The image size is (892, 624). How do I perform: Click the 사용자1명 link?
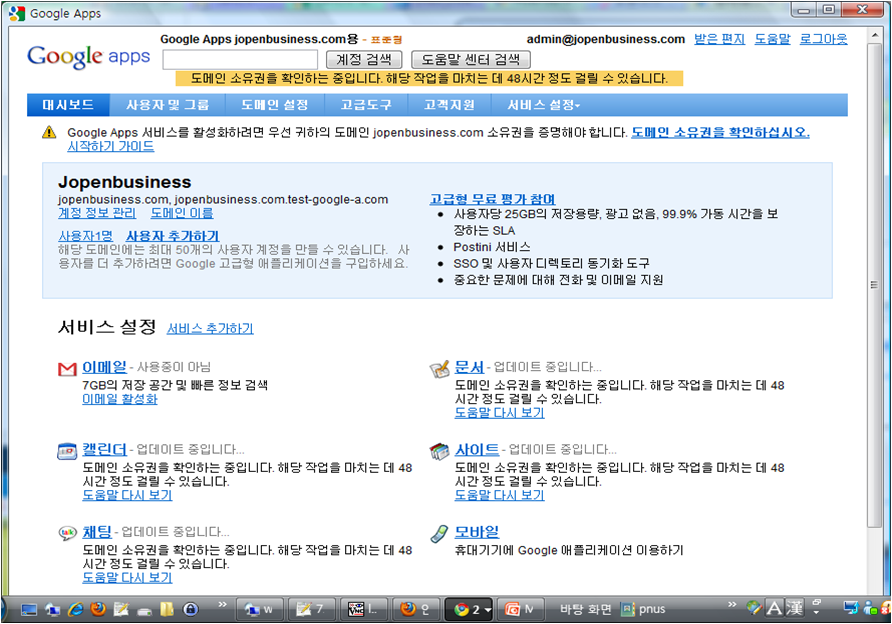point(85,236)
